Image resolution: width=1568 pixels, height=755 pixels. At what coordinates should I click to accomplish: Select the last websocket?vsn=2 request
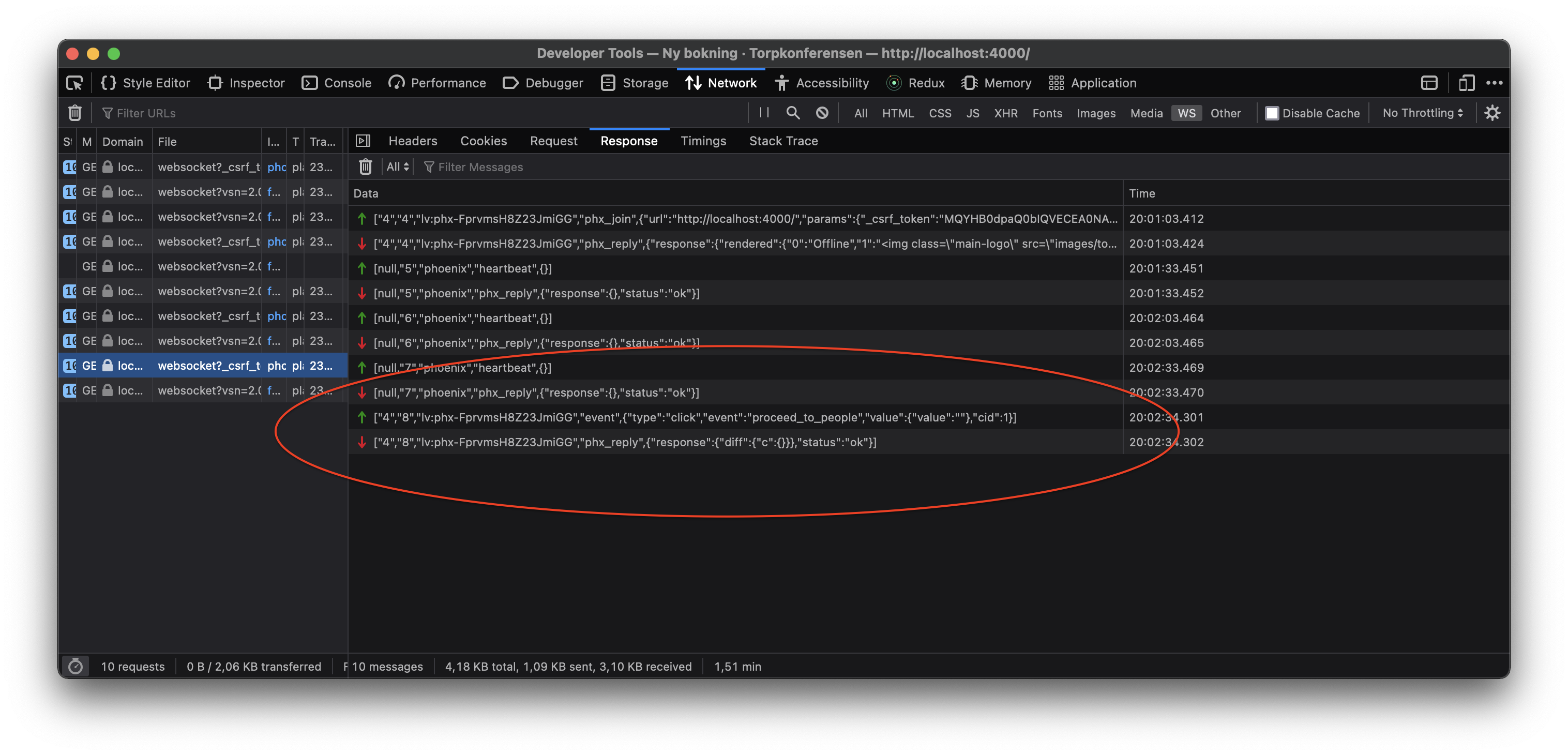pos(203,390)
